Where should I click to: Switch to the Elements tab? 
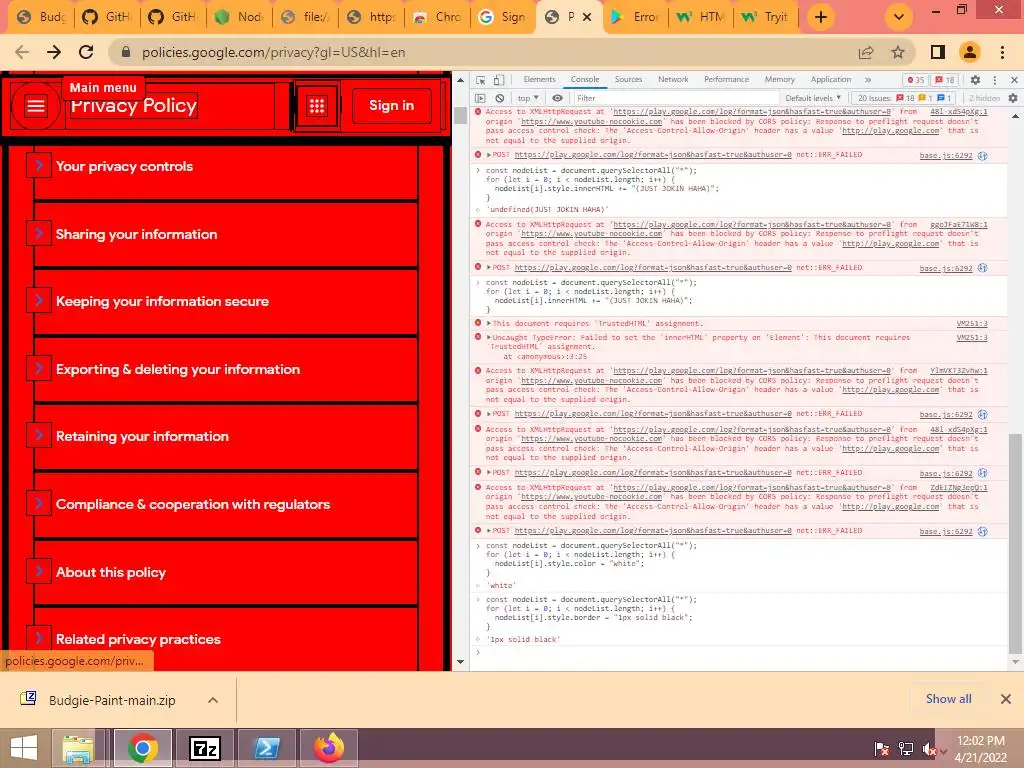pyautogui.click(x=539, y=79)
